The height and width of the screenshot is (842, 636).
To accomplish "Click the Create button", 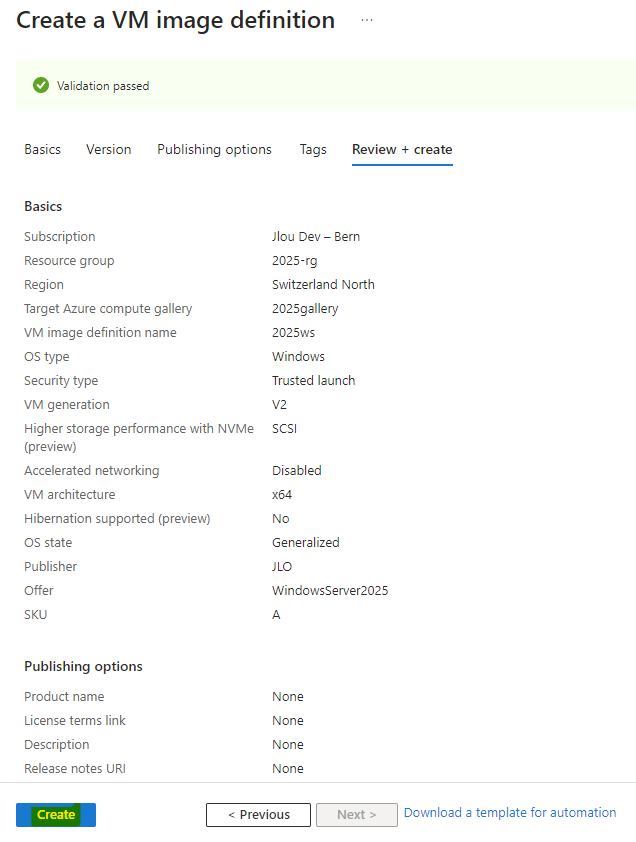I will point(56,815).
